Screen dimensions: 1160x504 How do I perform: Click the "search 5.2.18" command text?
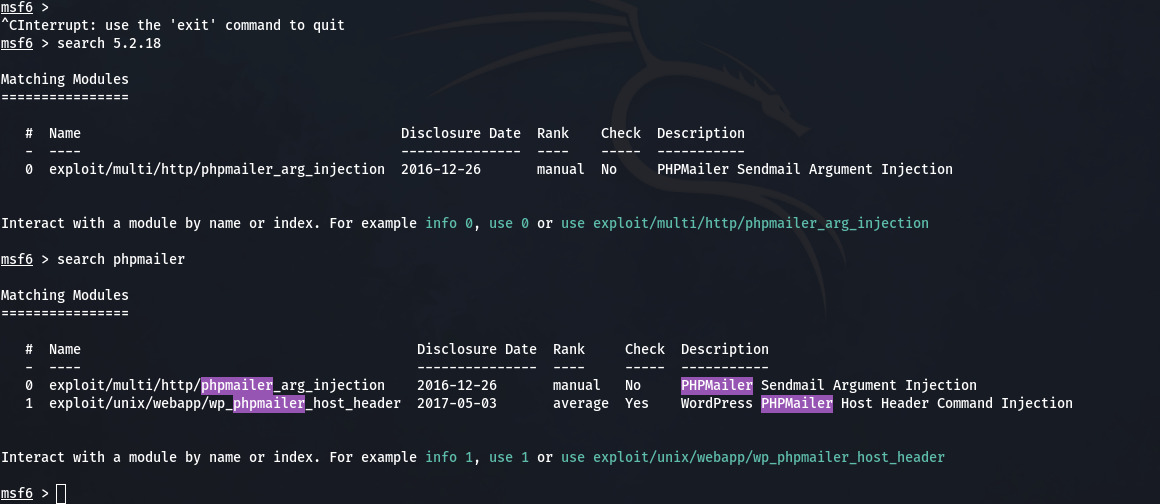109,43
